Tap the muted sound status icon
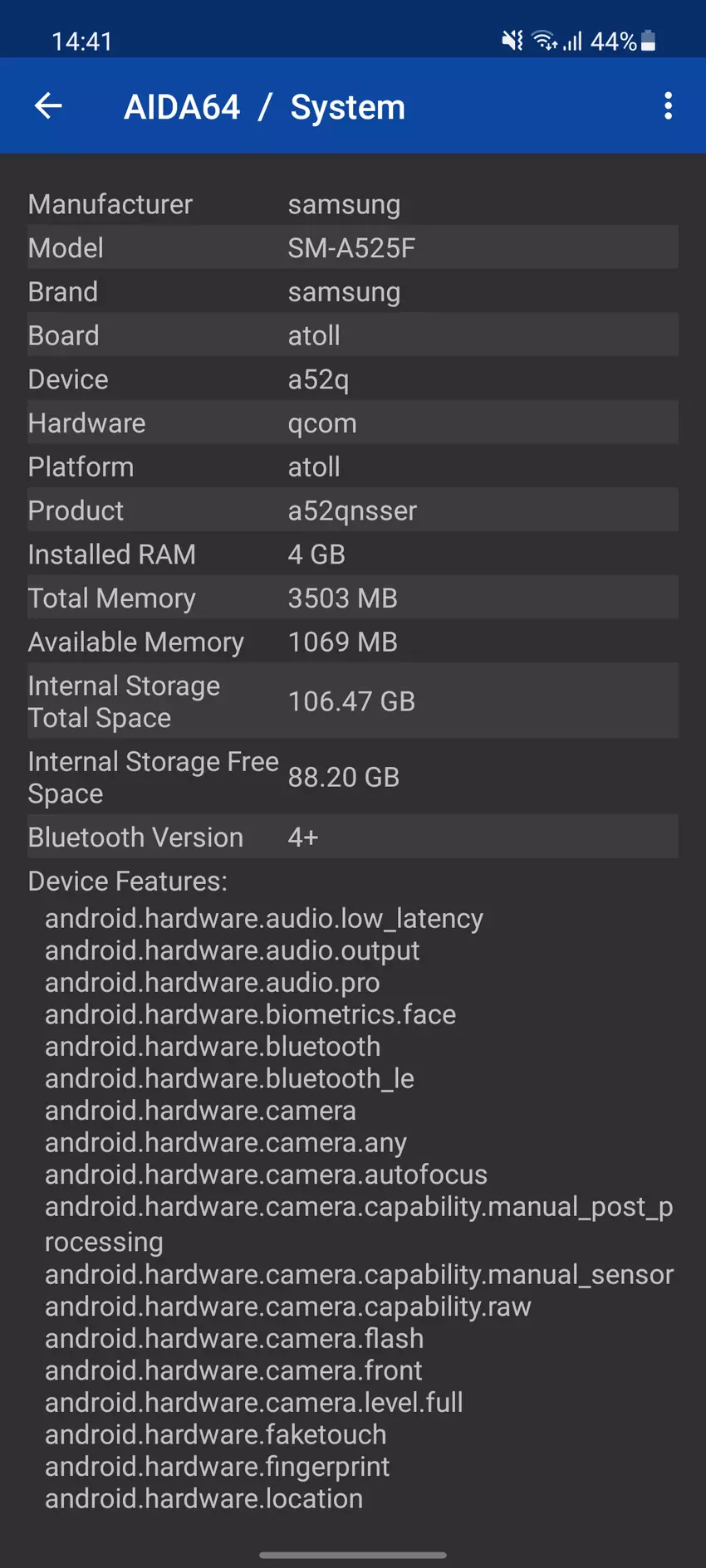706x1568 pixels. [512, 41]
